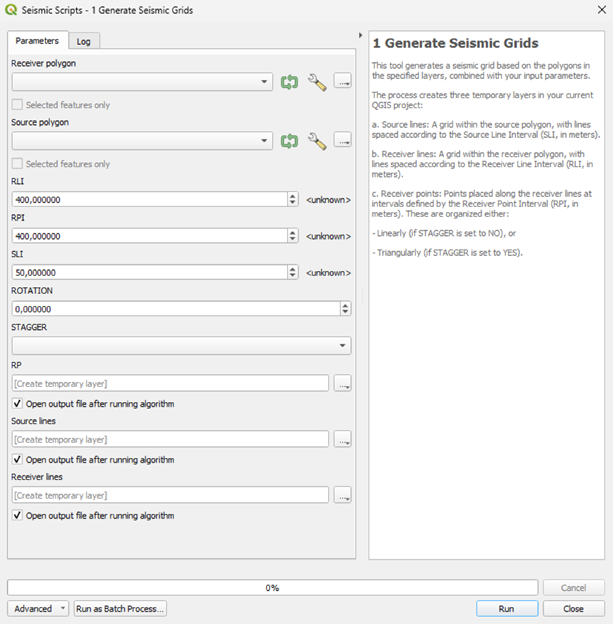Open advanced options wrench for Source polygon
613x624 pixels.
point(317,141)
